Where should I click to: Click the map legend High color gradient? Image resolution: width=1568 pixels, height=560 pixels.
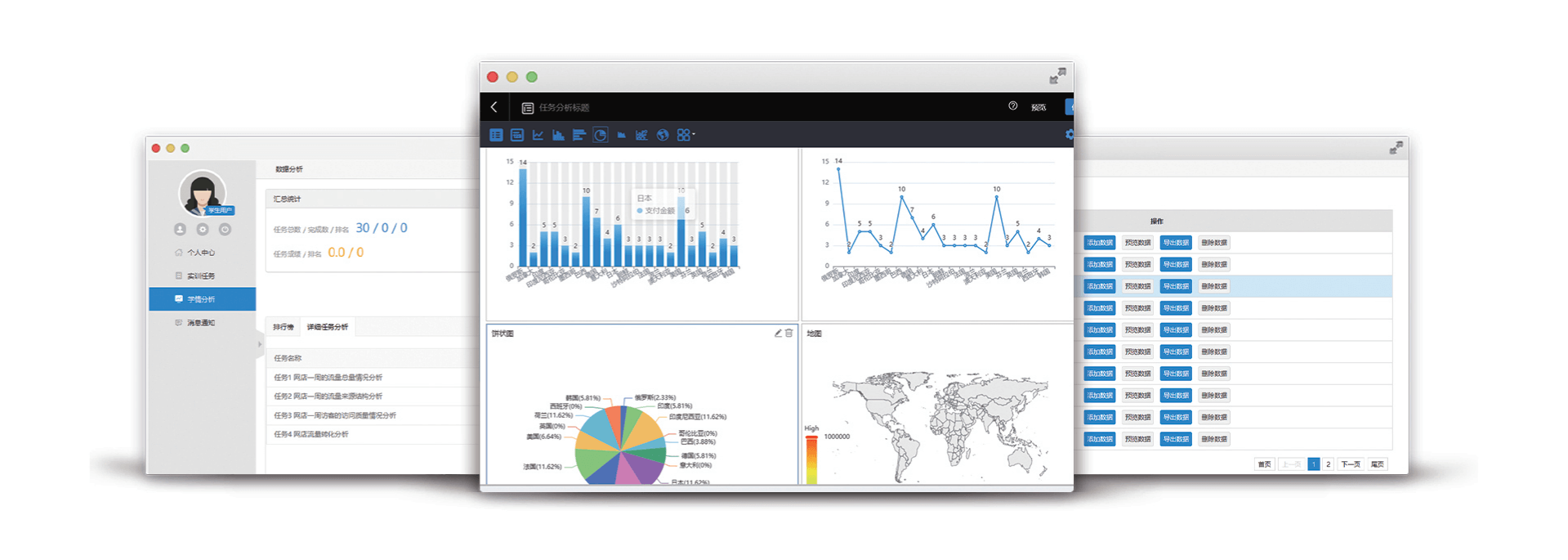811,459
